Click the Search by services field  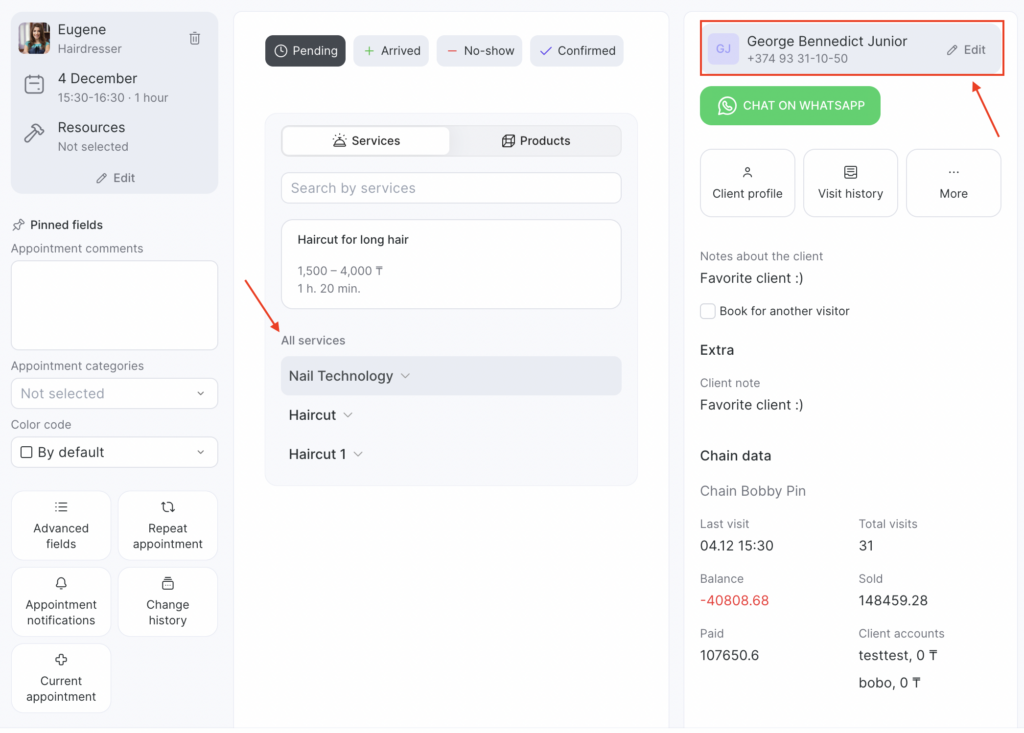(450, 188)
